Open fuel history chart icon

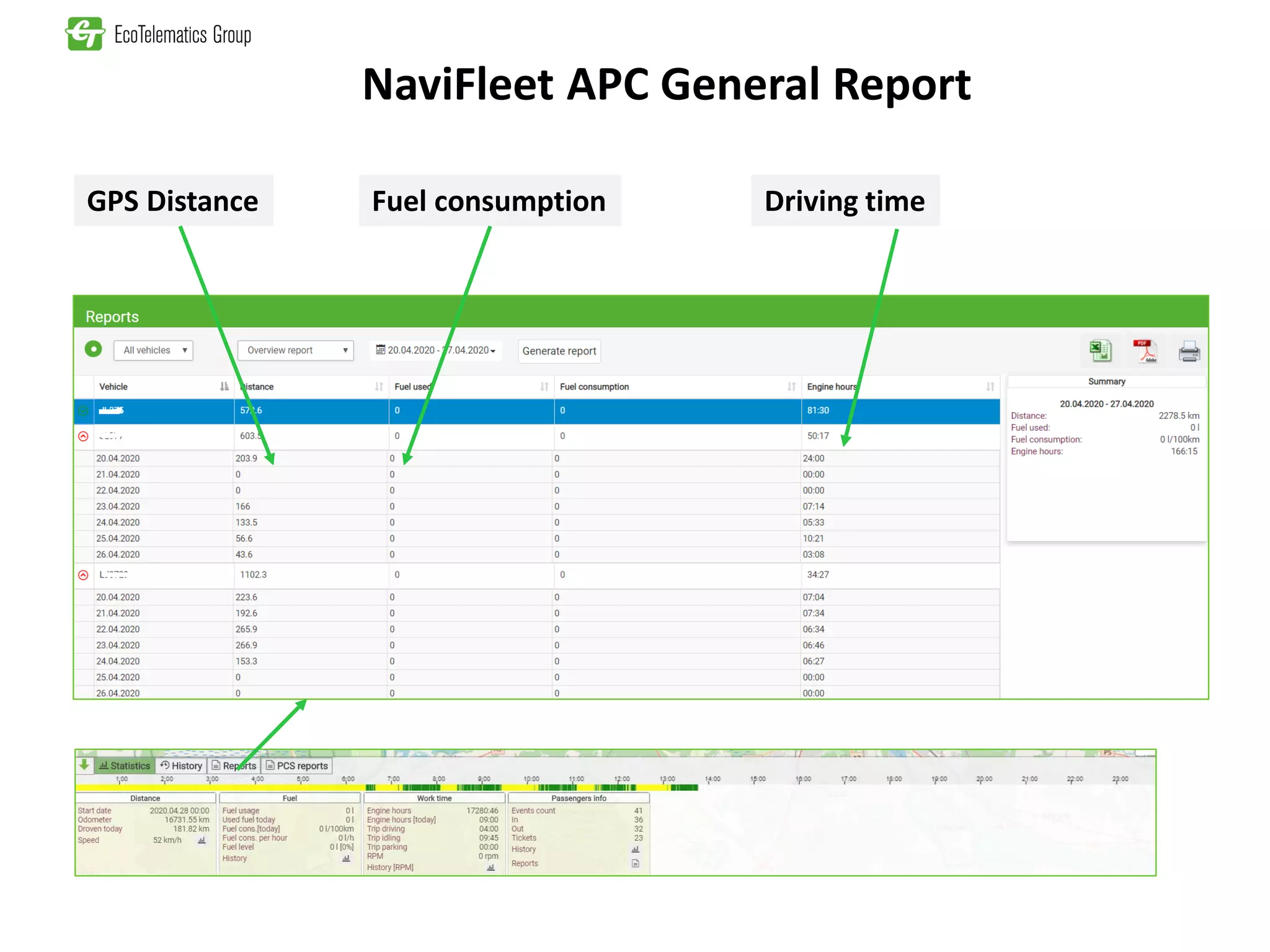346,858
